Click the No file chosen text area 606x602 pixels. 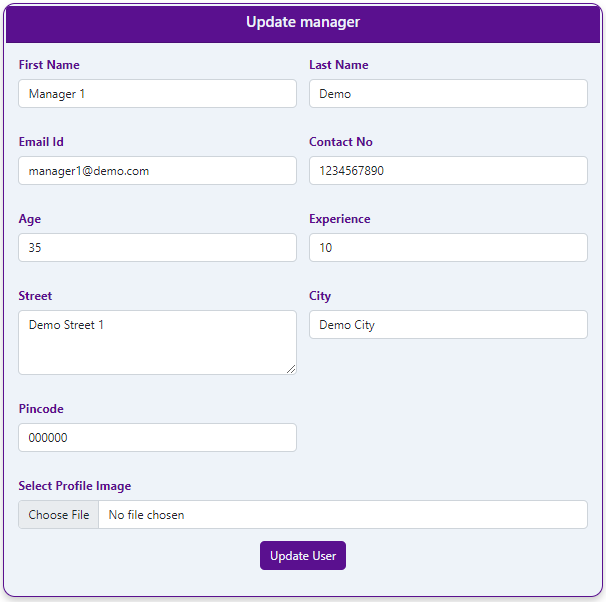click(146, 515)
